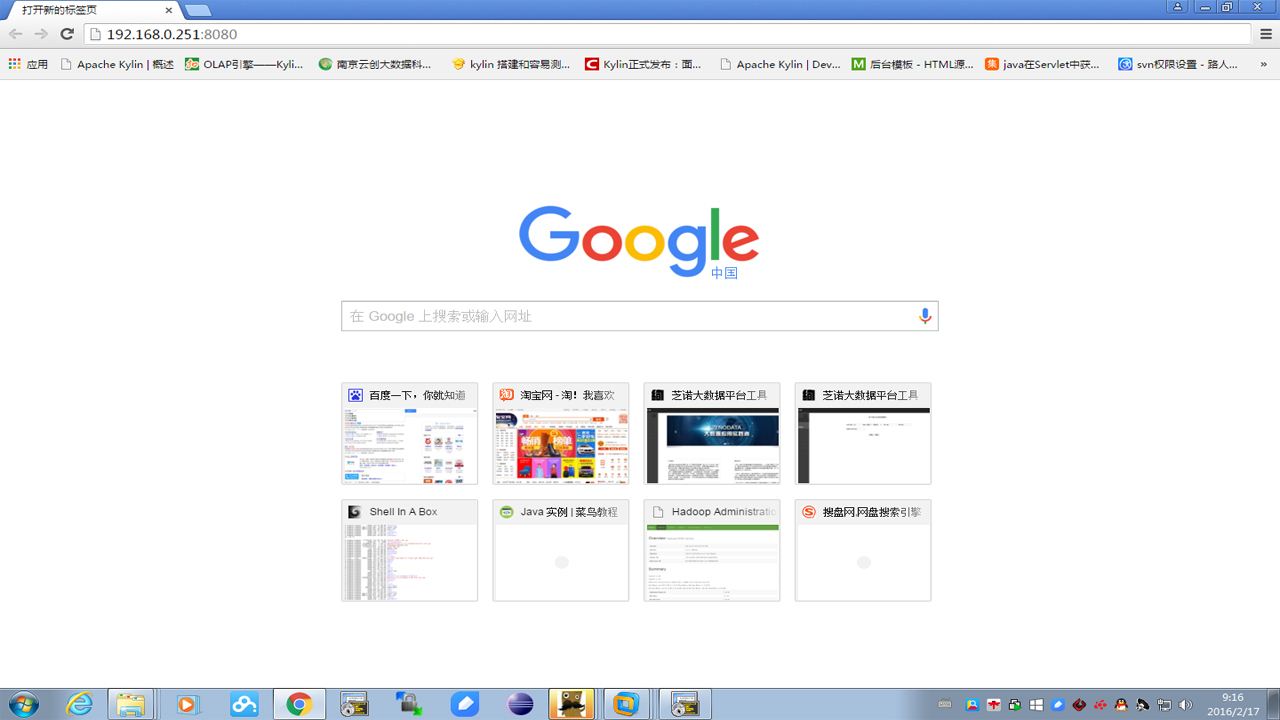
Task: Open the 后台模板 - HTML源 bookmark
Action: pyautogui.click(x=913, y=64)
